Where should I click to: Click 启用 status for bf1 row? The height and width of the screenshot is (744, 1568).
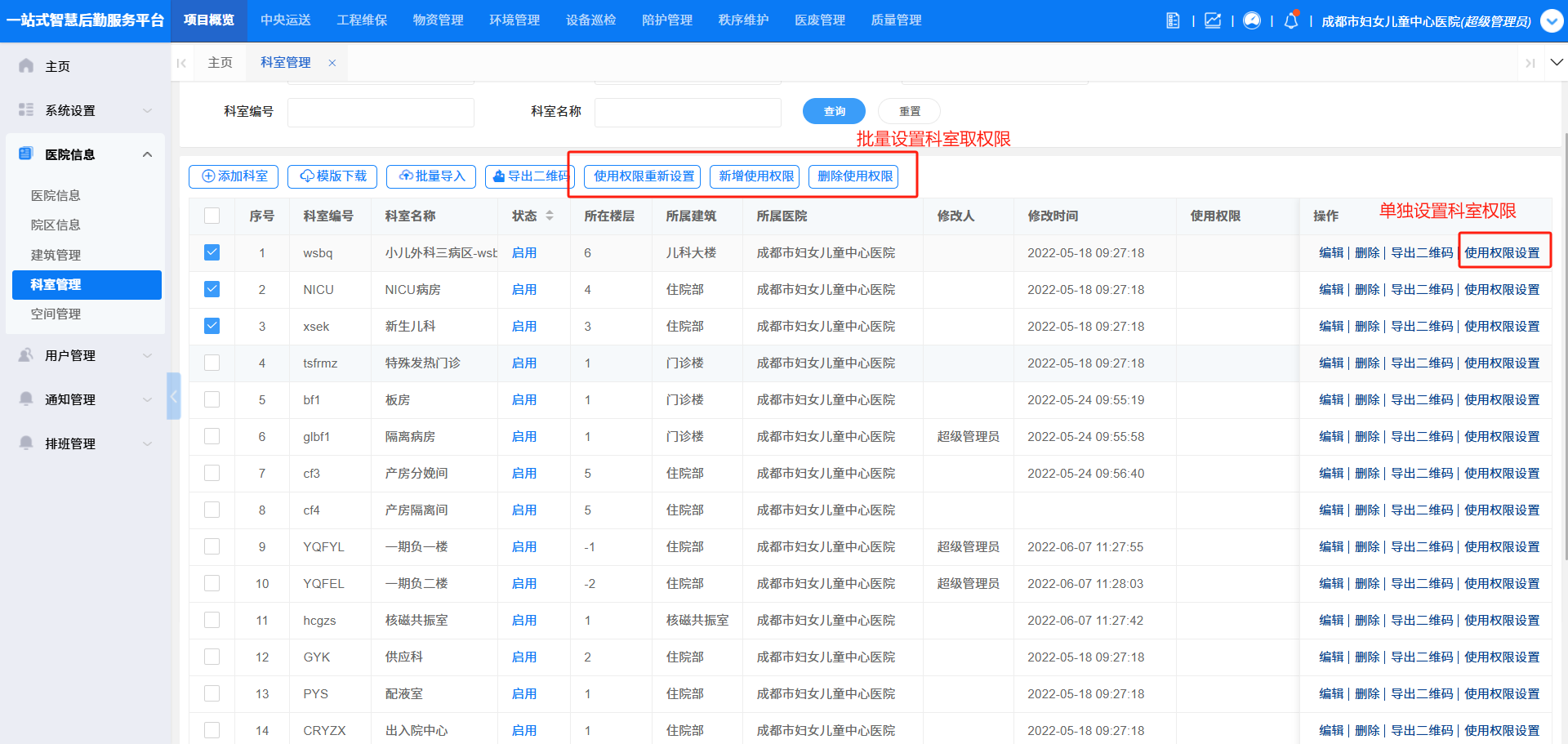click(x=524, y=399)
